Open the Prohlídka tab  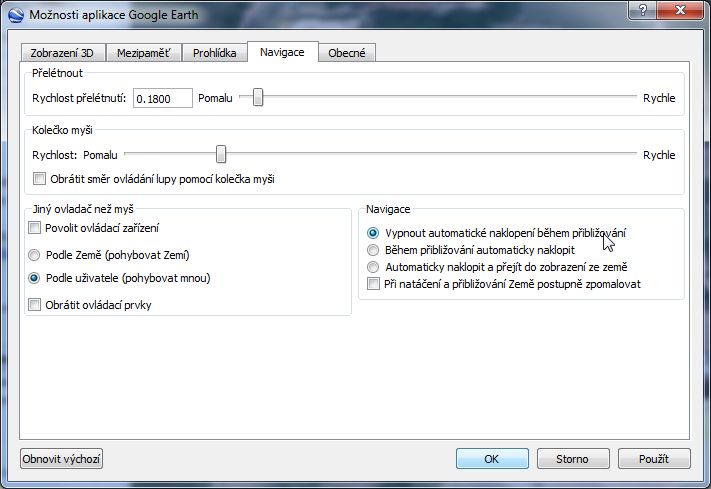pyautogui.click(x=214, y=53)
